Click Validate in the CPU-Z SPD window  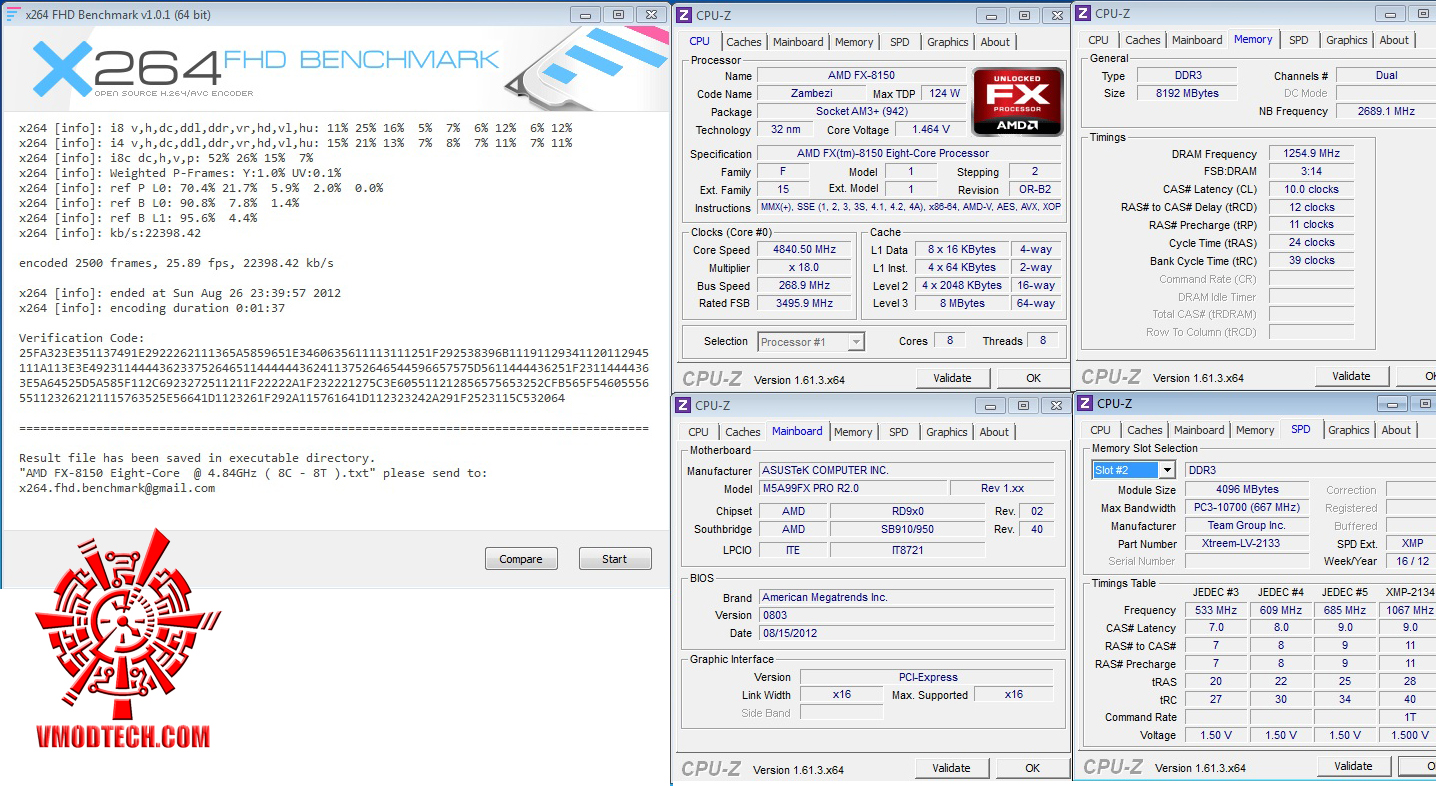(x=1354, y=766)
